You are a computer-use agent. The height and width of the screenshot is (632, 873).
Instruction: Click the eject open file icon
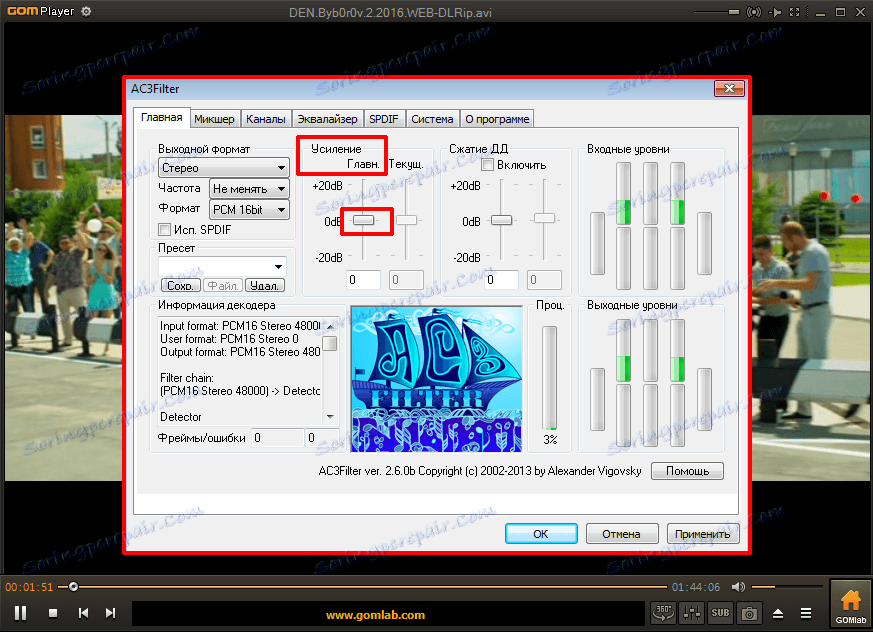[778, 613]
